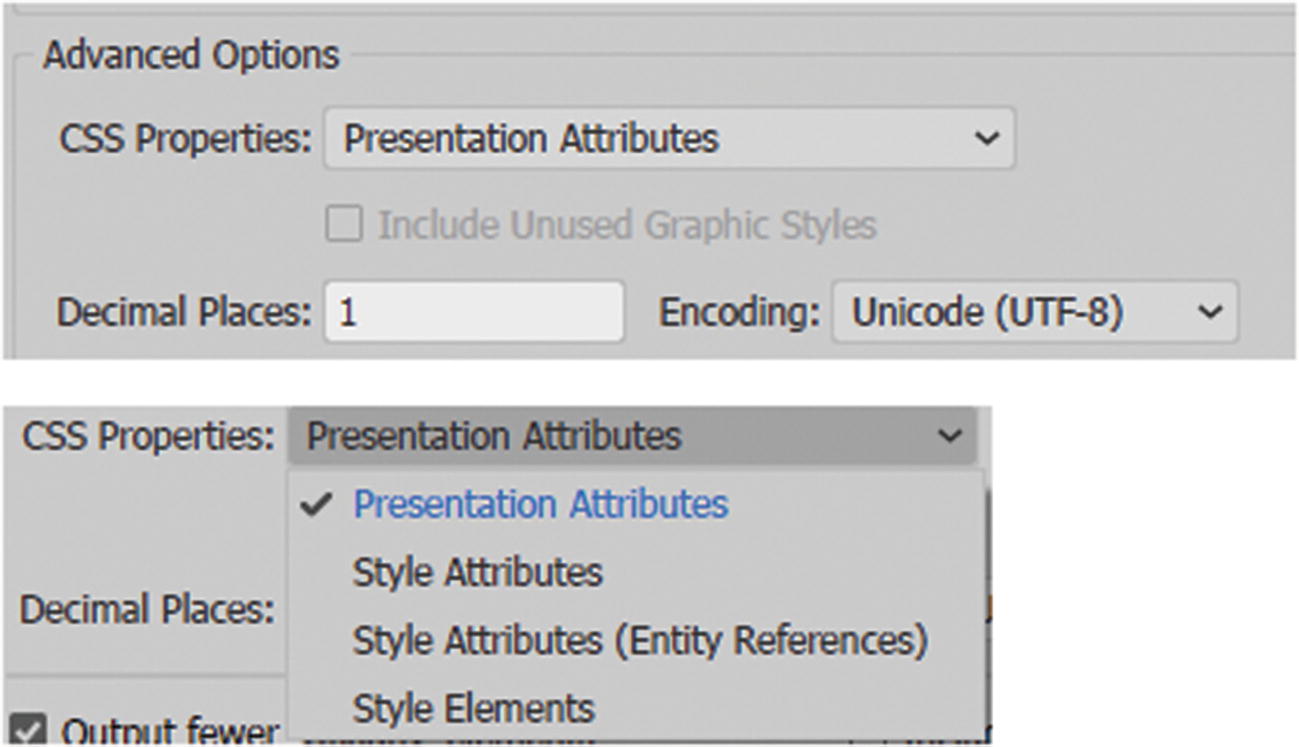Click the CSS Properties label beside the expanded dropdown

click(148, 436)
